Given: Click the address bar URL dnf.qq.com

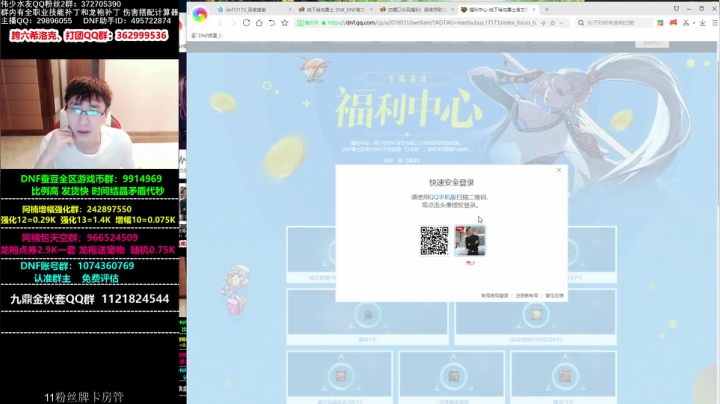Looking at the screenshot, I should pyautogui.click(x=432, y=22).
